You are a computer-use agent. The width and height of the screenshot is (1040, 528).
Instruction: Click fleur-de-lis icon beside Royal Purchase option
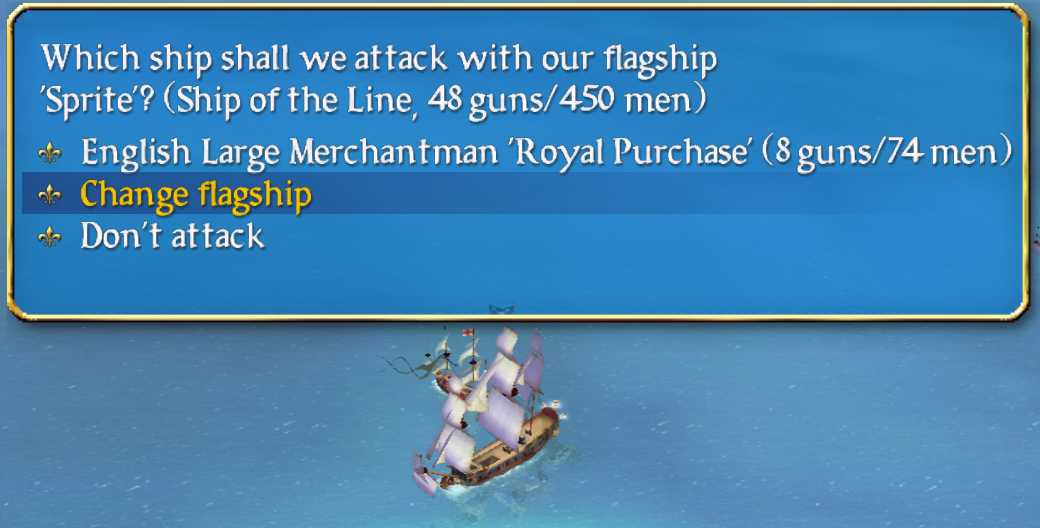[50, 153]
